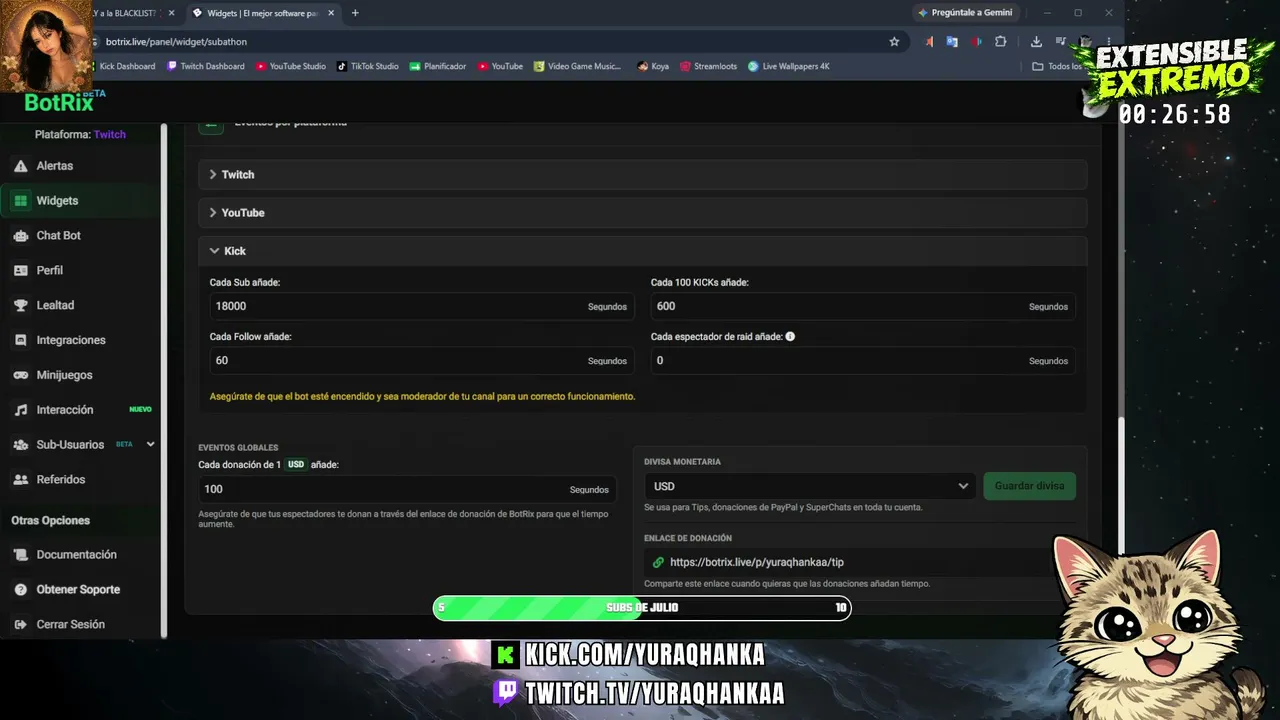Click the Subs de Julio progress bar
Image resolution: width=1280 pixels, height=720 pixels.
pos(642,608)
